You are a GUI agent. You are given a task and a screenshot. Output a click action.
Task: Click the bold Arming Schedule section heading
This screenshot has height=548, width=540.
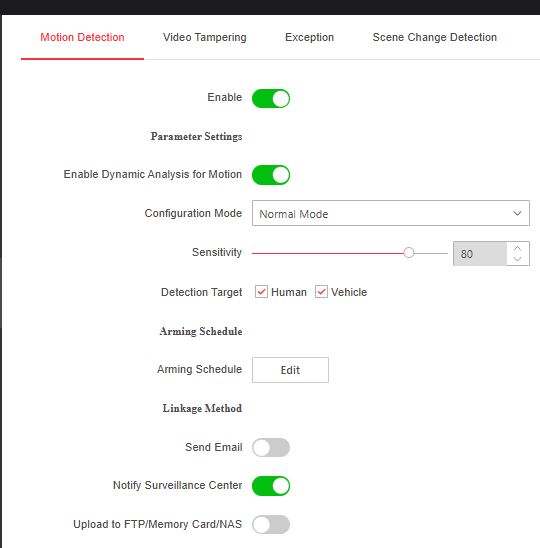tap(201, 331)
